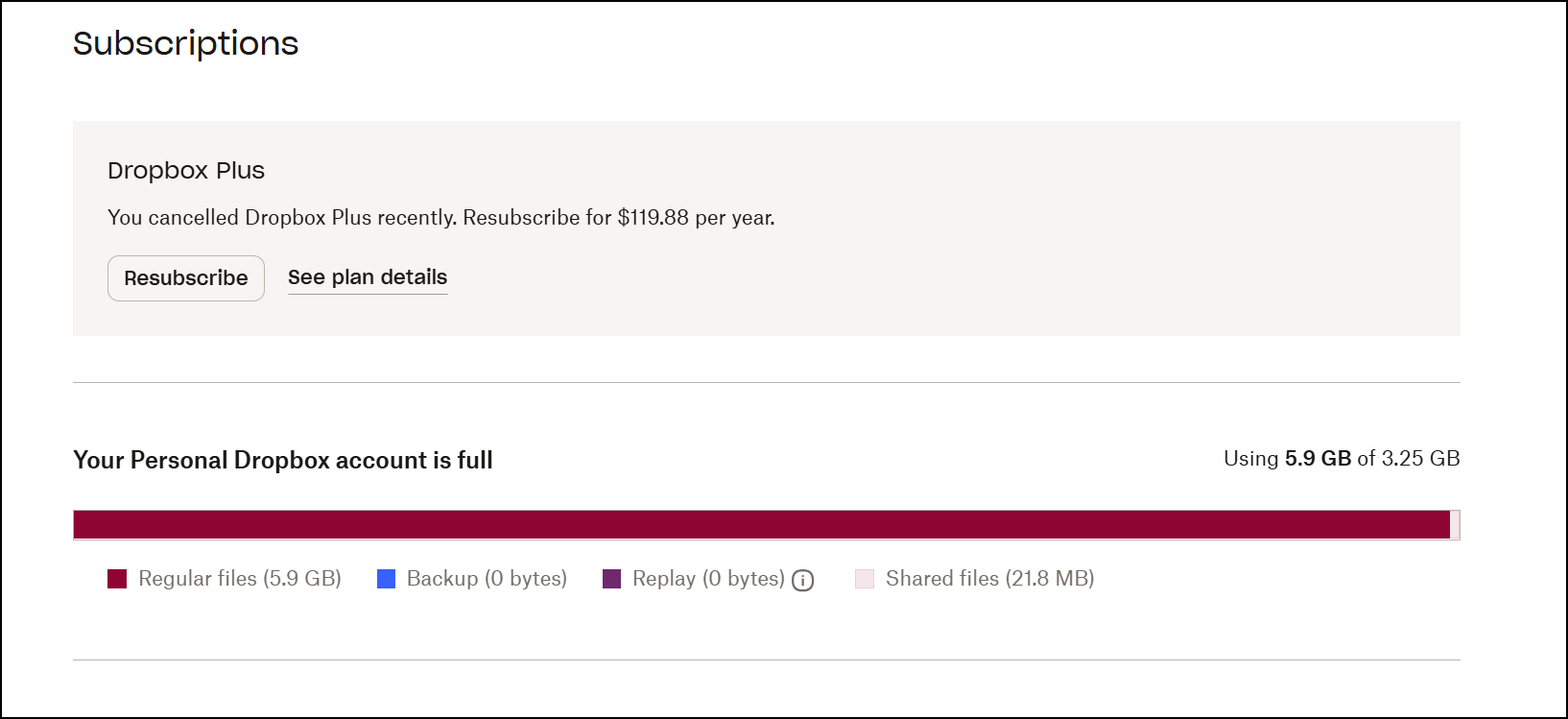Click the Resubscribe button

pos(186,278)
